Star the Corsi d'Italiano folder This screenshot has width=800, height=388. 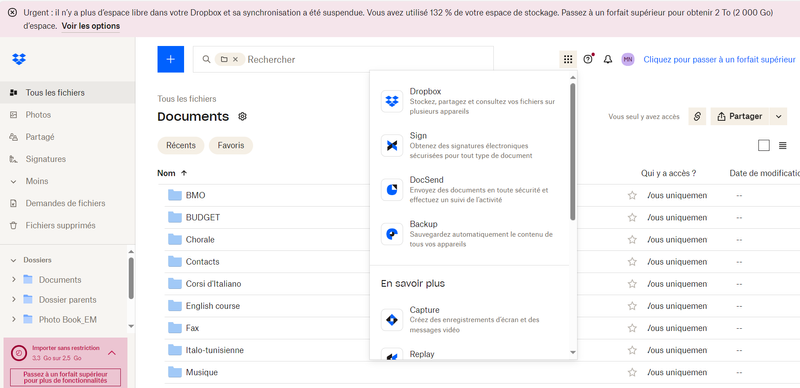pyautogui.click(x=632, y=284)
